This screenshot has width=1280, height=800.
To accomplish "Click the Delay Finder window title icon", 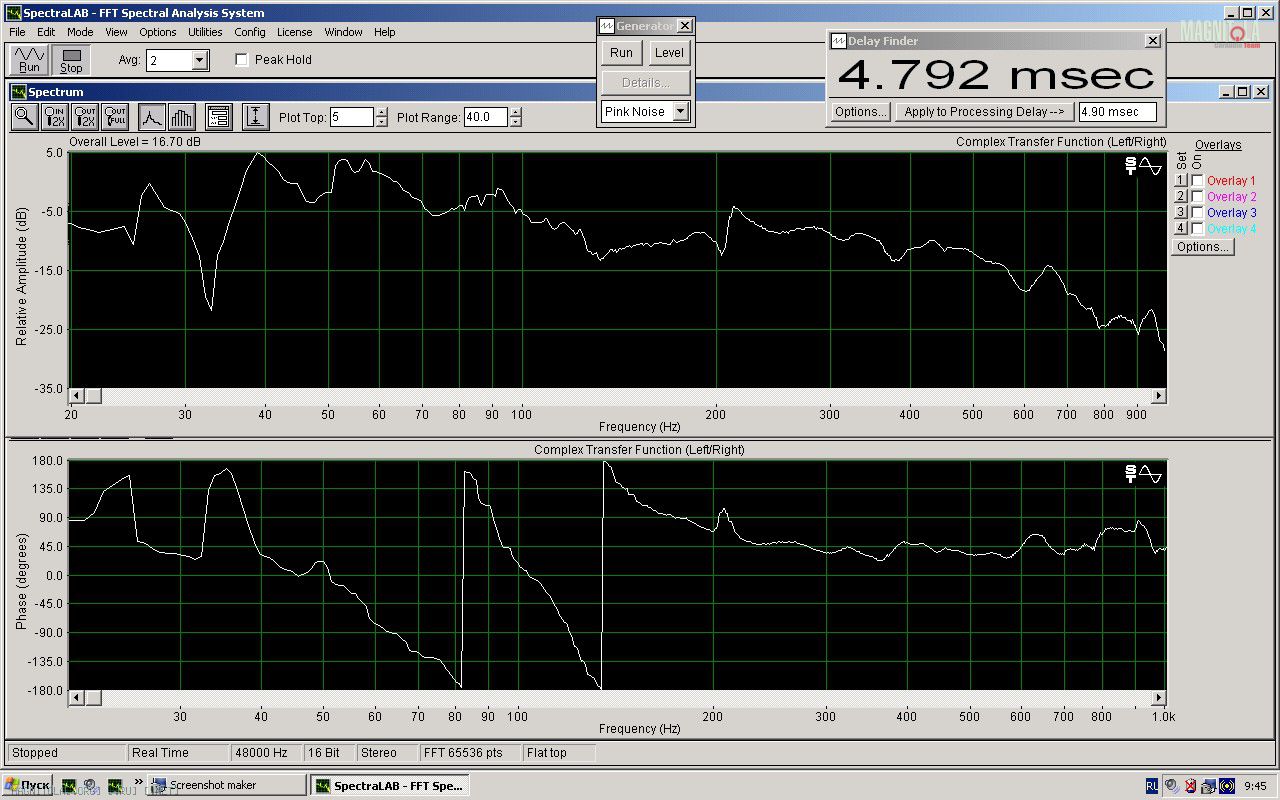I will 838,41.
